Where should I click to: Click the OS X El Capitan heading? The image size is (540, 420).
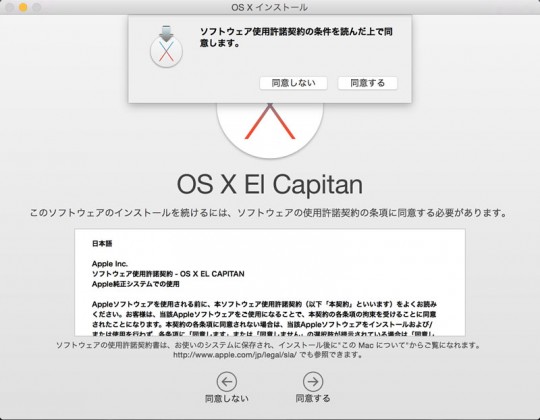tap(270, 185)
